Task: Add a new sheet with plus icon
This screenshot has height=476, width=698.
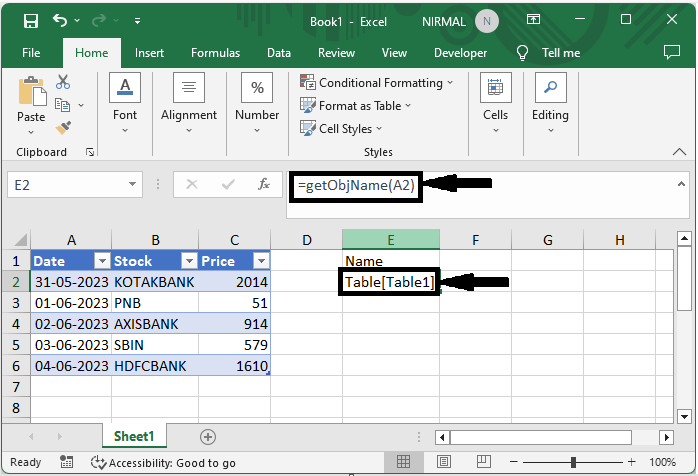Action: point(208,437)
